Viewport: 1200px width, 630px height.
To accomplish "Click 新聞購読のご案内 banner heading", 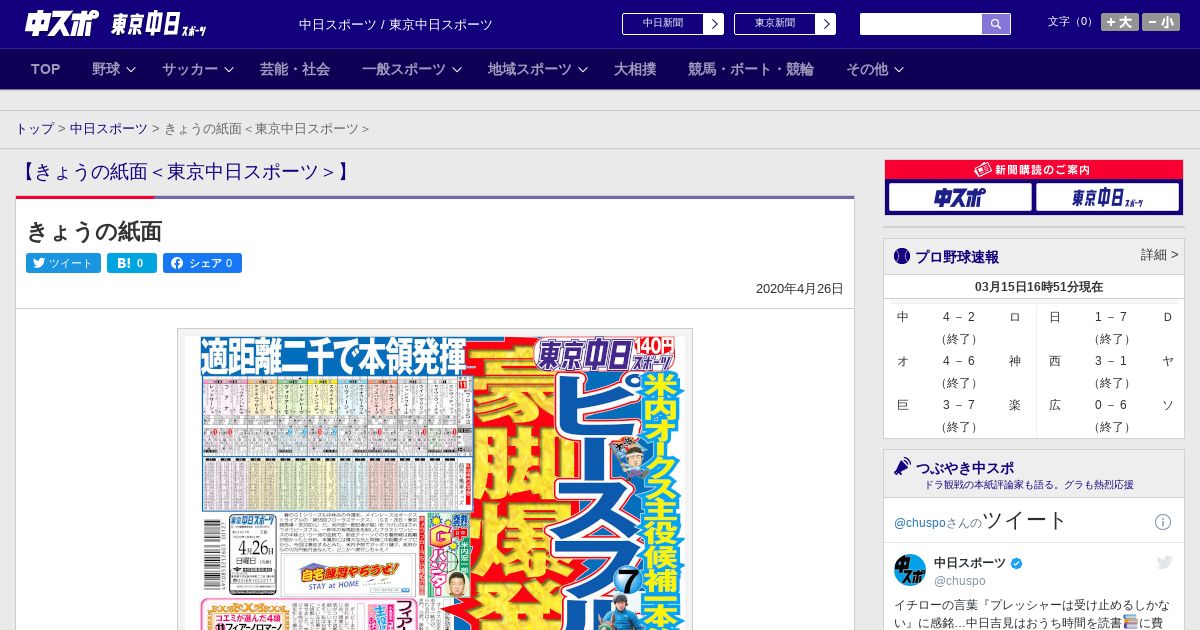I will tap(1034, 170).
